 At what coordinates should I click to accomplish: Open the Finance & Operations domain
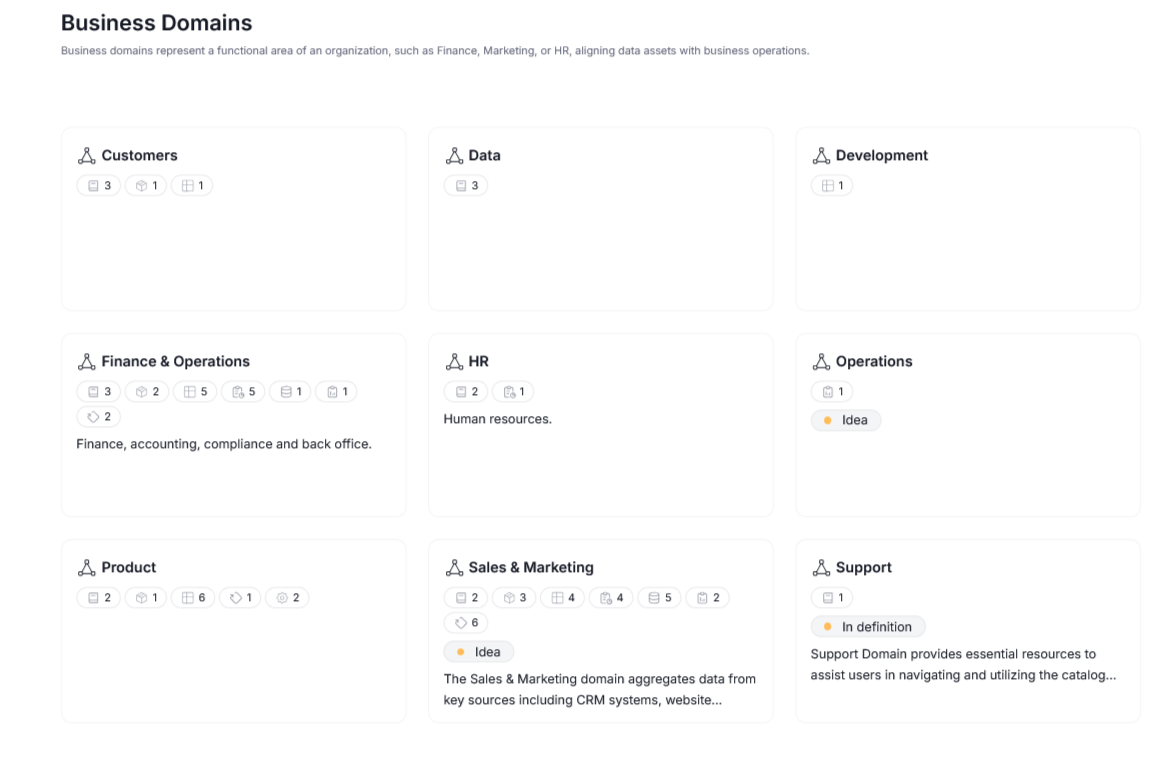(x=175, y=362)
